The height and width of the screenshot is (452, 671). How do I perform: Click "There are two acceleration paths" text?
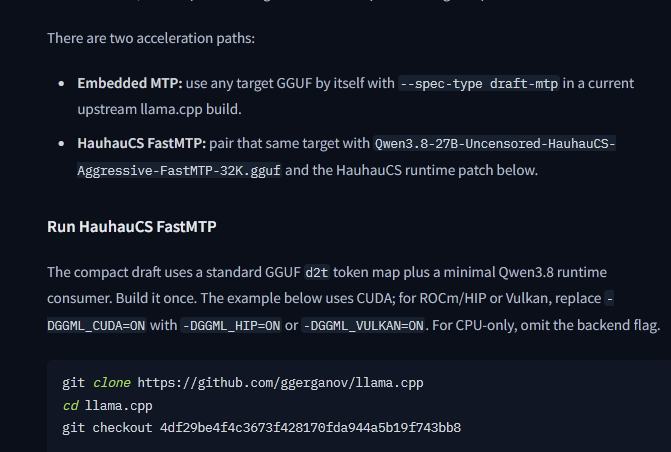tap(151, 38)
